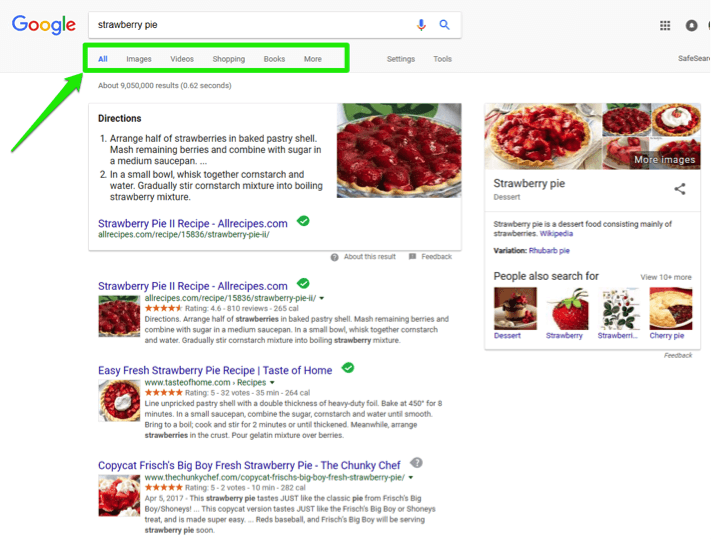
Task: Open the More search tab menu
Action: [313, 59]
